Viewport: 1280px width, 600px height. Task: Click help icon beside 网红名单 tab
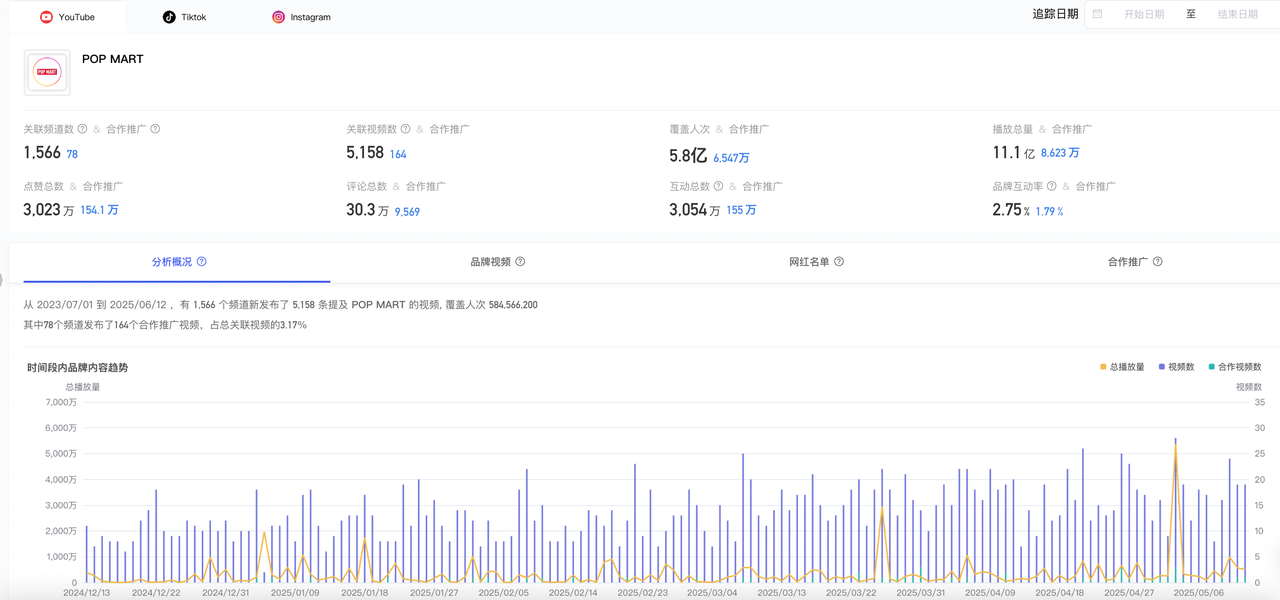(x=839, y=262)
